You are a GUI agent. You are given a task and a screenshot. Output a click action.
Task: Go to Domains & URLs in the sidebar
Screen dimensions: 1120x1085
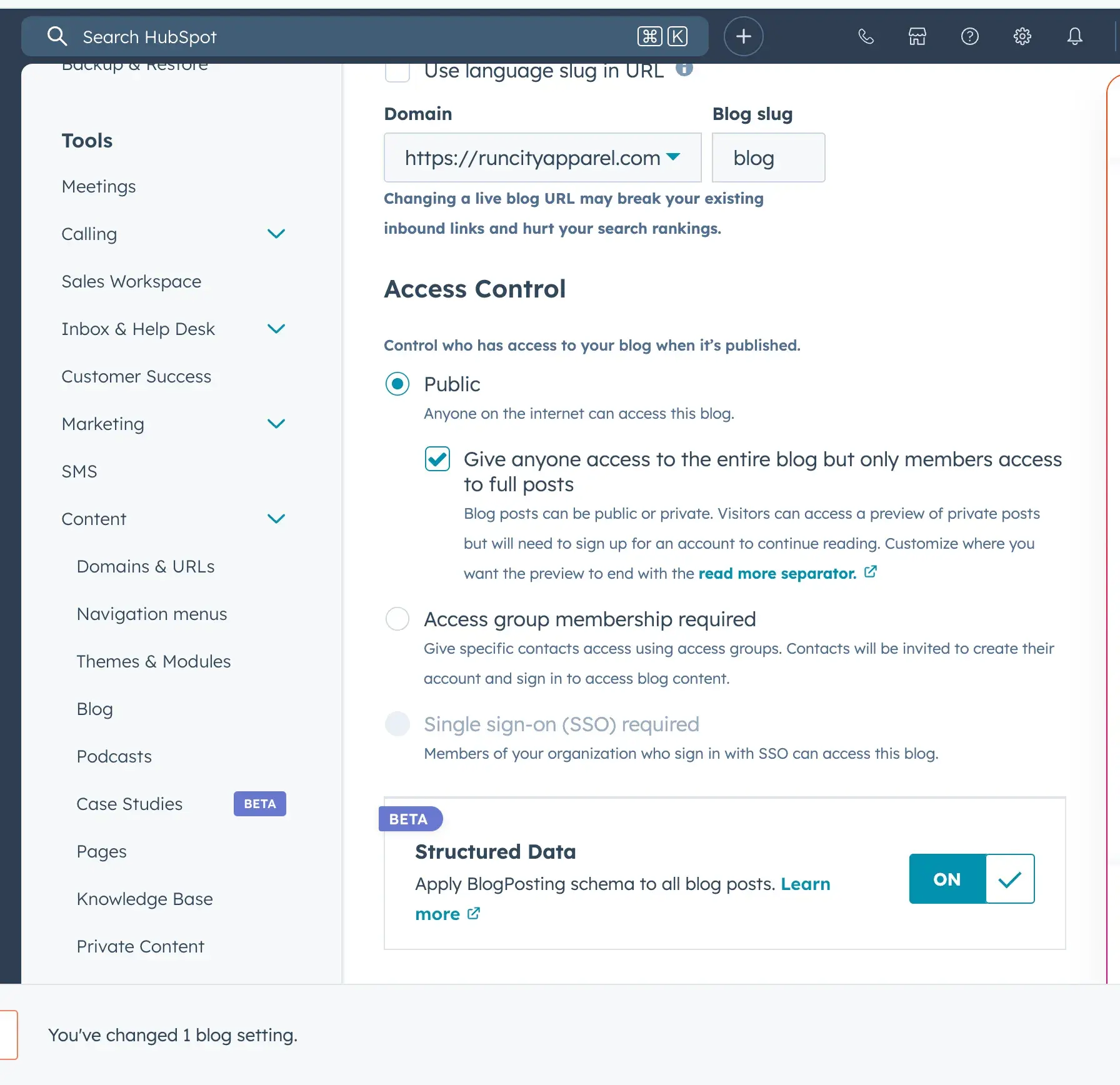pos(145,566)
